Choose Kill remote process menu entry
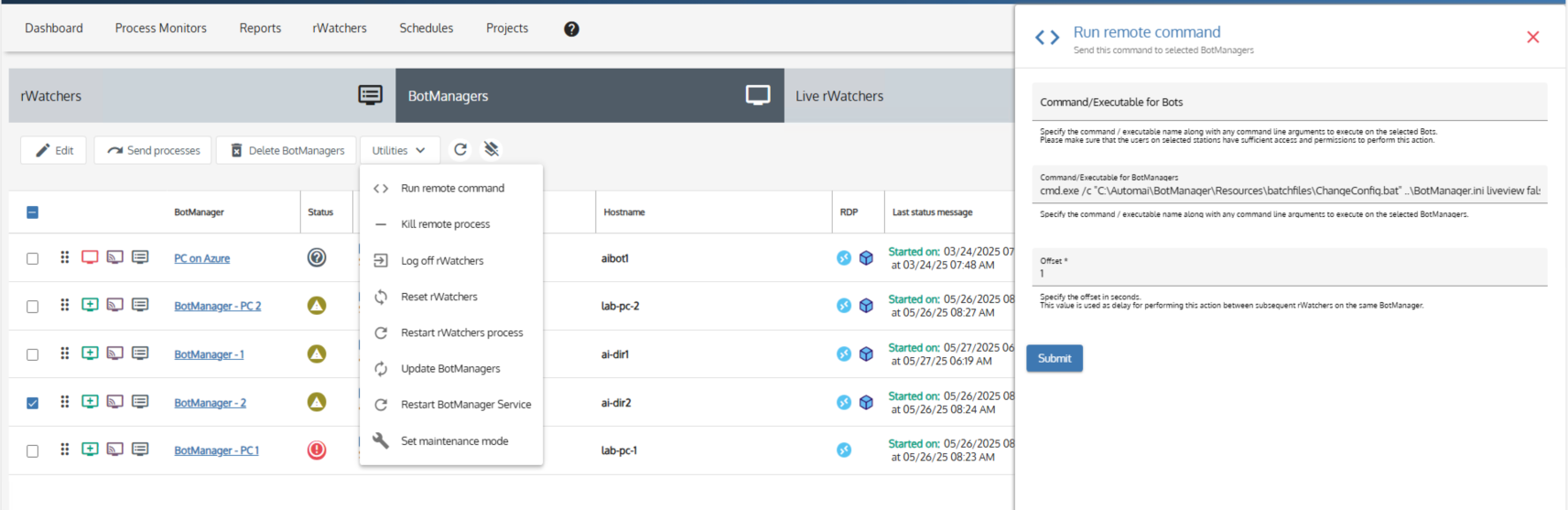Viewport: 1568px width, 510px height. pos(451,224)
